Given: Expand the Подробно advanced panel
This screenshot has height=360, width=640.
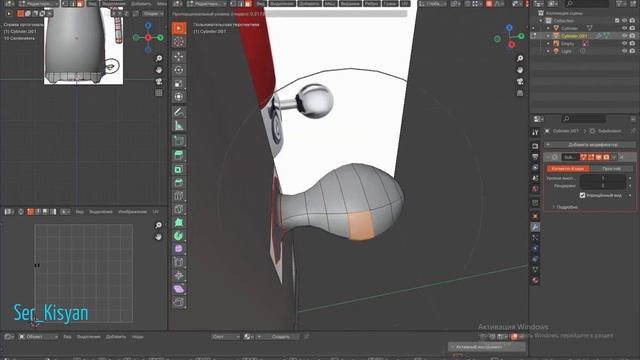Looking at the screenshot, I should [x=564, y=207].
